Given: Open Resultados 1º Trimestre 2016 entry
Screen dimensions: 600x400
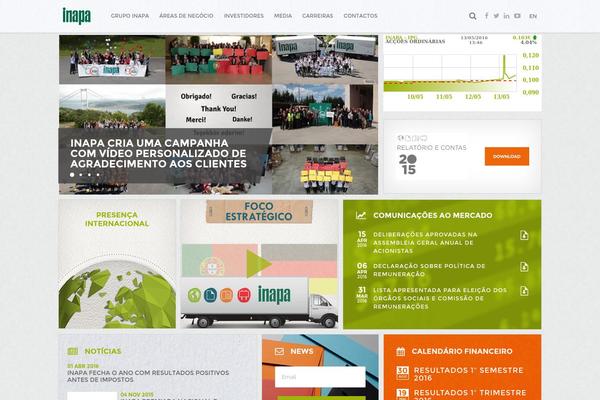Looking at the screenshot, I should click(x=470, y=395).
